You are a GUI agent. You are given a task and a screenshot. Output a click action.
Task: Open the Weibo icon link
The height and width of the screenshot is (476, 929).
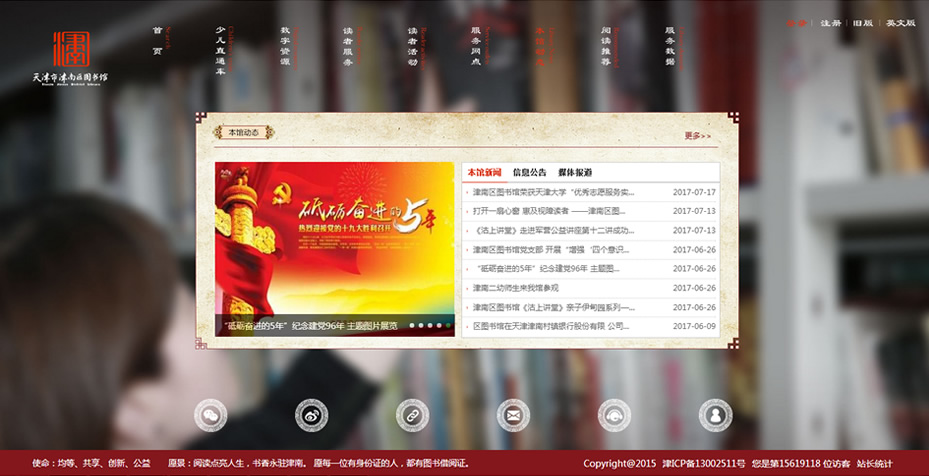311,414
